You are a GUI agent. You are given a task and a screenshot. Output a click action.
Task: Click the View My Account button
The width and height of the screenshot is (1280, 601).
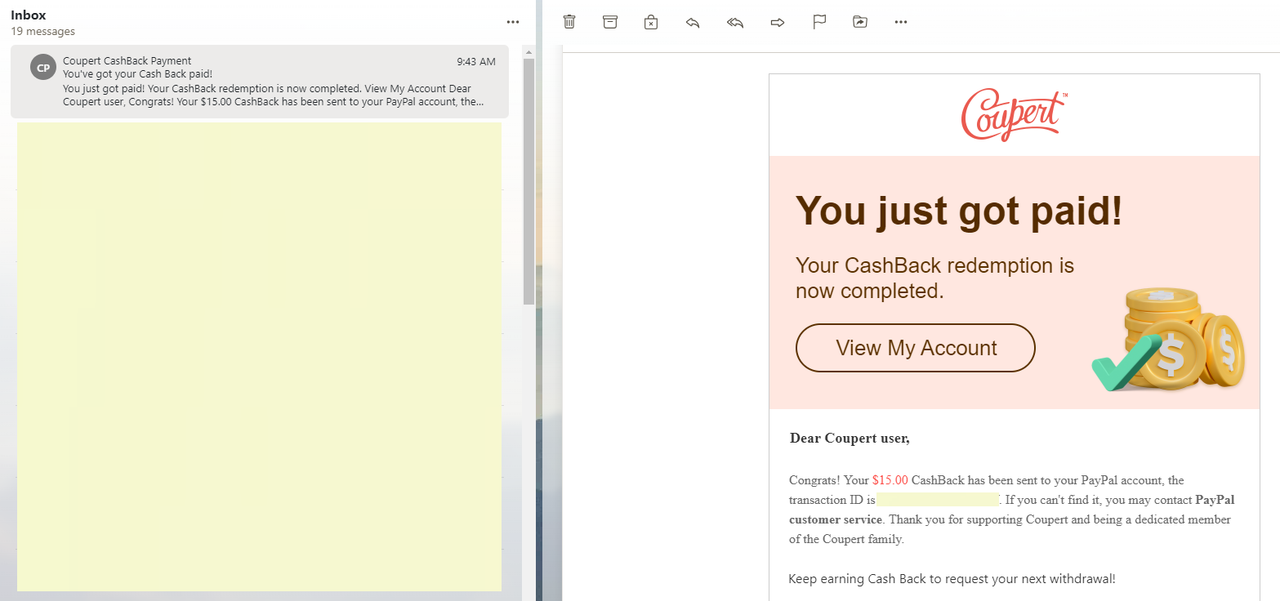pyautogui.click(x=916, y=348)
